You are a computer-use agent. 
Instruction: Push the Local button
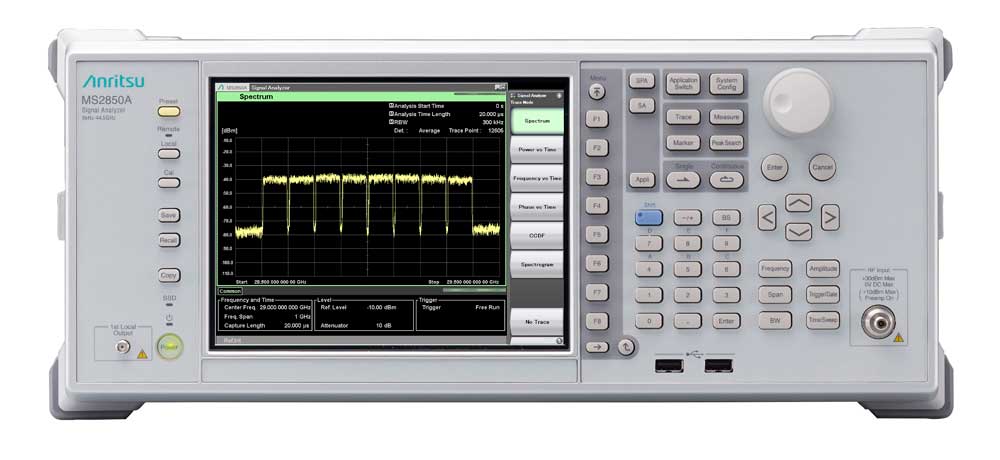click(169, 154)
